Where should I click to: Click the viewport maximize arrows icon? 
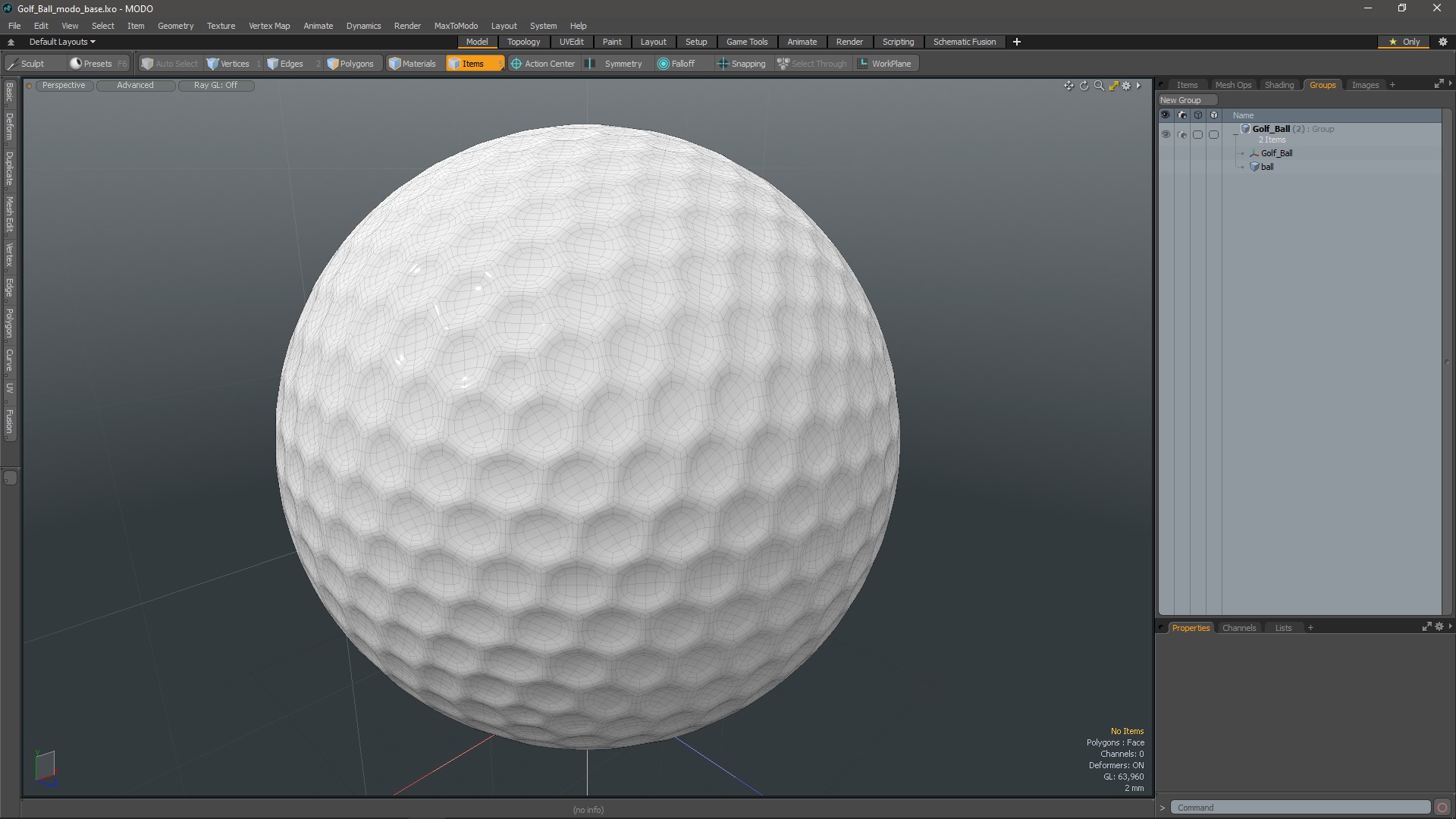(x=1113, y=86)
